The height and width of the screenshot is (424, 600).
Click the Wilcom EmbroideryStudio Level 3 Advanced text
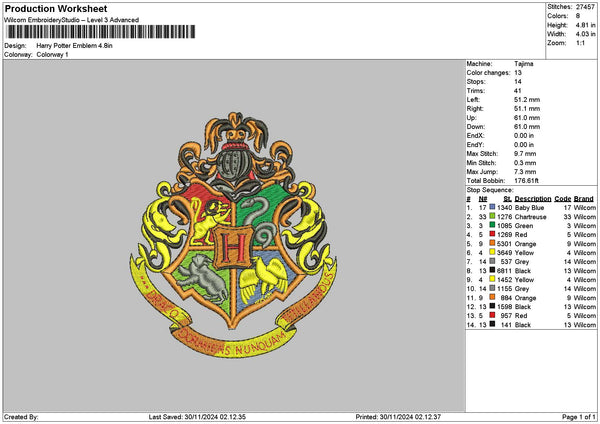[72, 20]
